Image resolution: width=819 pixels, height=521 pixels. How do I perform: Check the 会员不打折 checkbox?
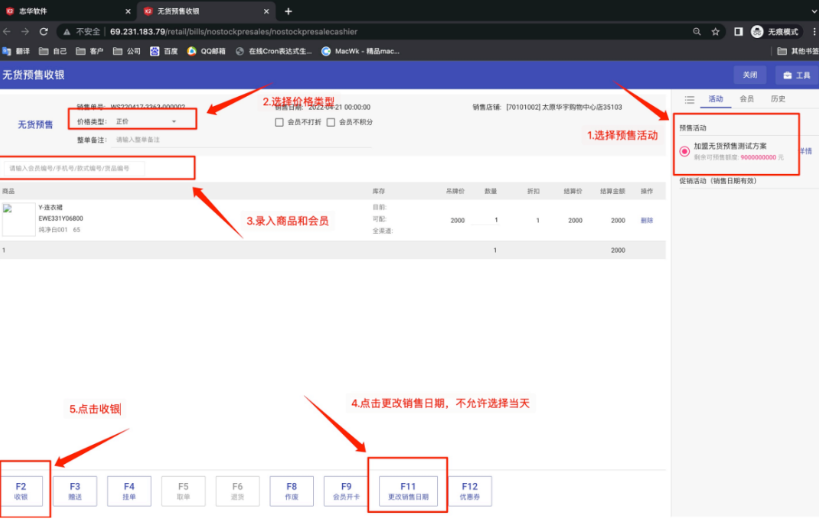pos(279,122)
